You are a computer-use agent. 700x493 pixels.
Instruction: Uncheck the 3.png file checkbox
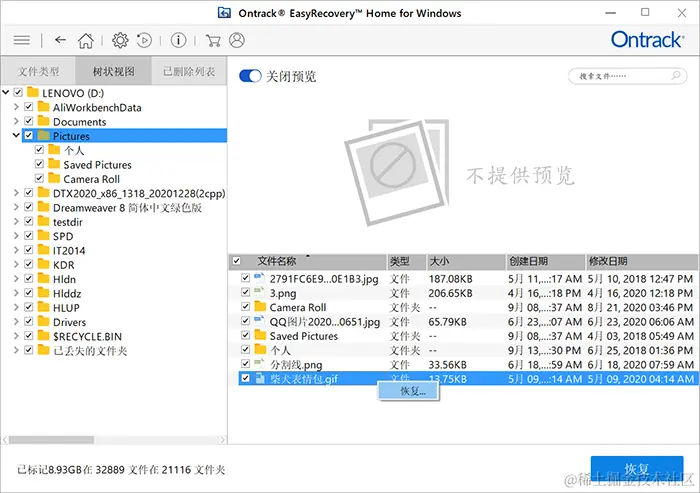pos(245,292)
